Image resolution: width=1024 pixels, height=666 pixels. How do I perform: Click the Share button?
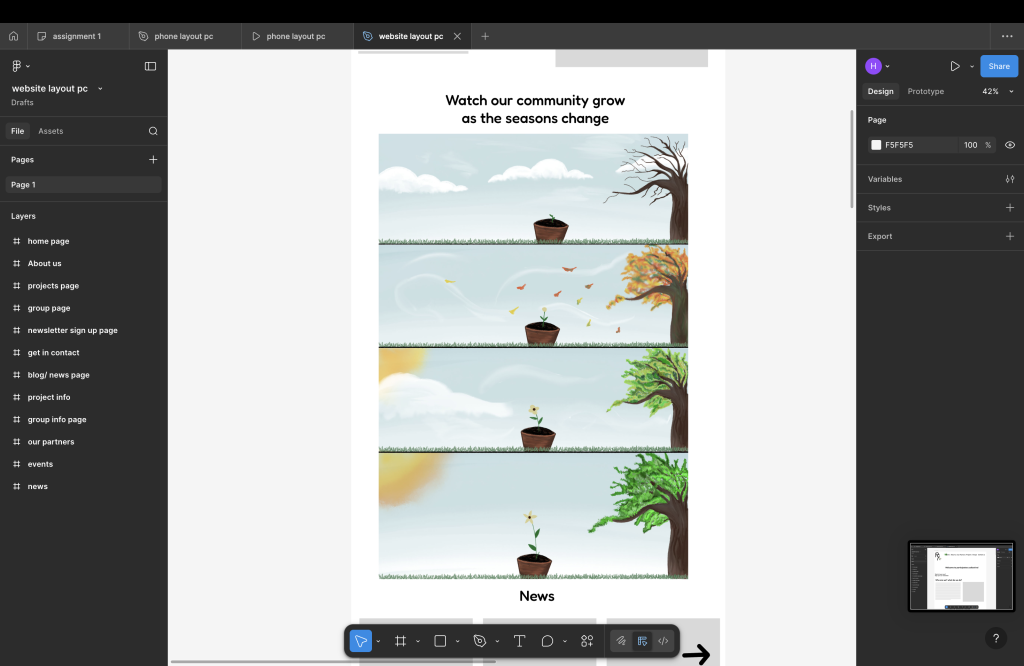(x=998, y=66)
